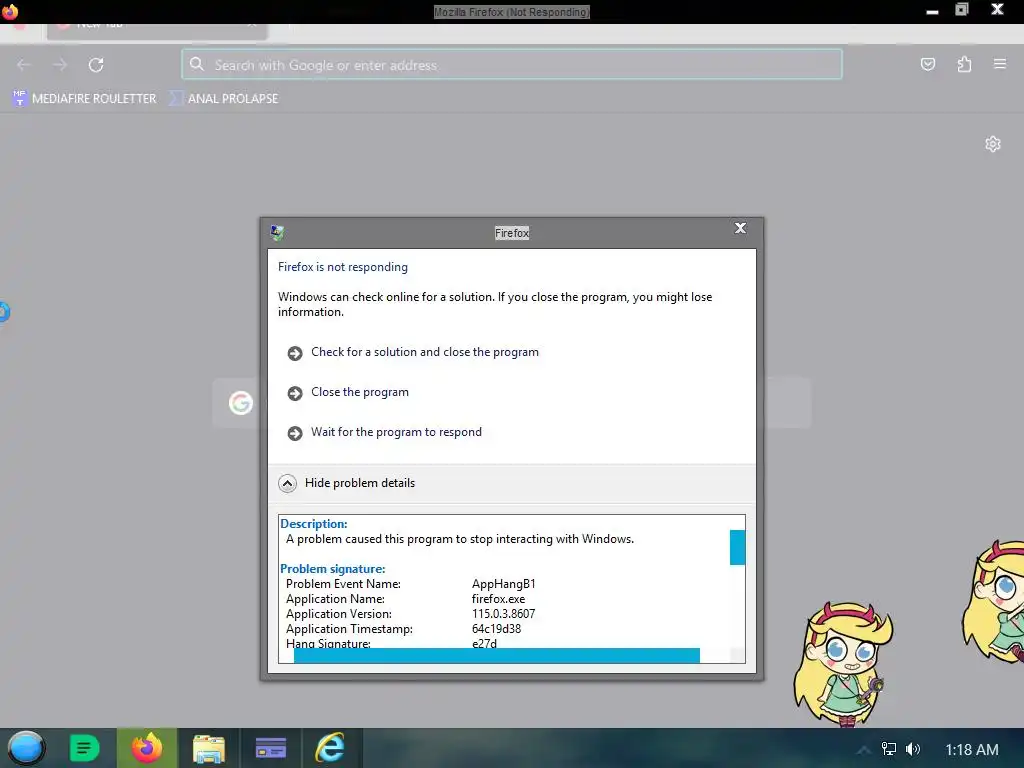The height and width of the screenshot is (768, 1024).
Task: Focus the Search with Google address field
Action: tap(512, 64)
